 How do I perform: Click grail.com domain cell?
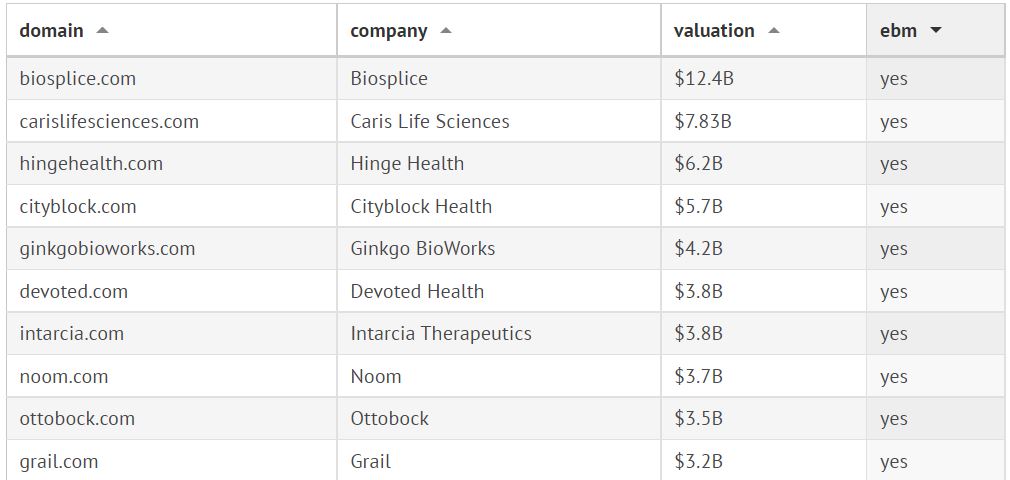(59, 462)
